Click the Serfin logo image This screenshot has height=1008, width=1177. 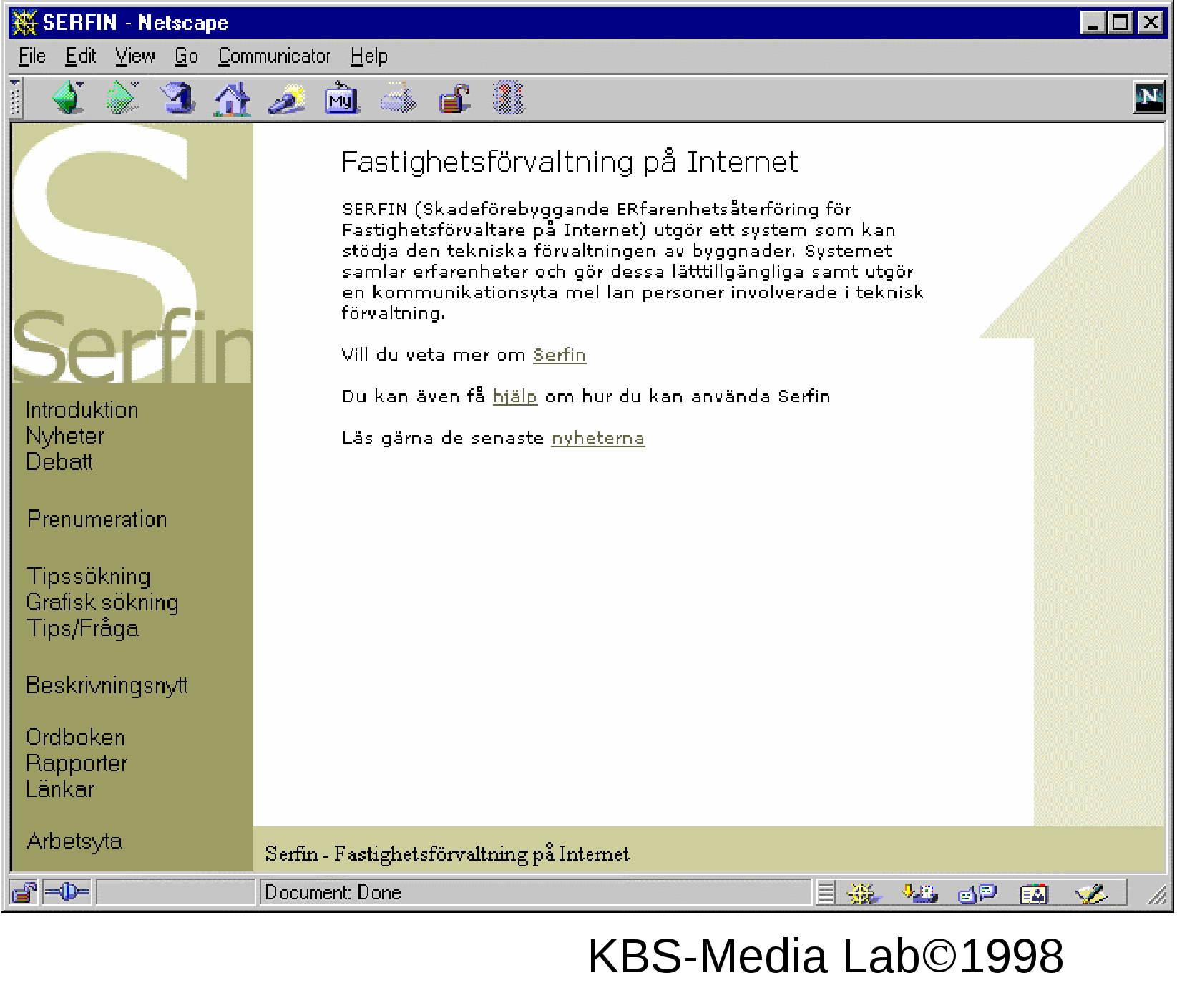click(132, 253)
